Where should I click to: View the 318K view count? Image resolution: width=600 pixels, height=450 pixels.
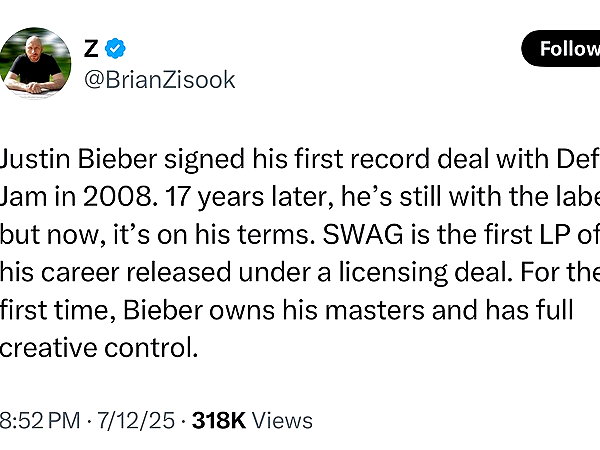click(x=218, y=420)
